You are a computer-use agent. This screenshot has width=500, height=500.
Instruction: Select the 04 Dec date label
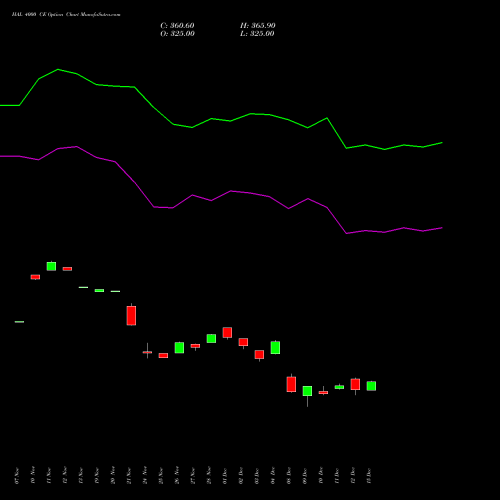[x=273, y=476]
